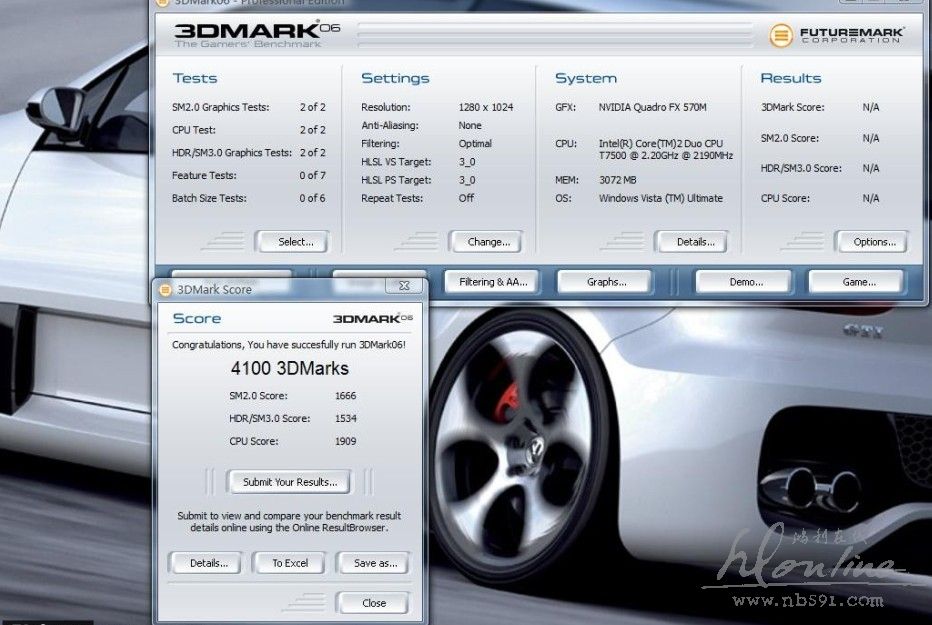
Task: Open Options... under Results section
Action: click(x=873, y=241)
